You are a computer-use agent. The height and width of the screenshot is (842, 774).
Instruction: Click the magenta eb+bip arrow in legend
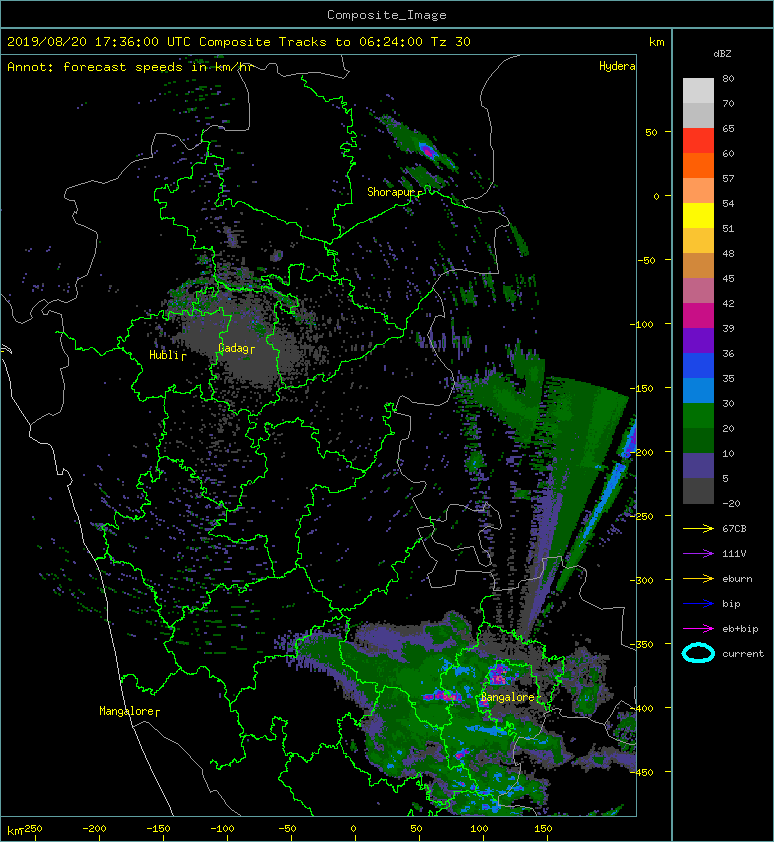(x=698, y=628)
